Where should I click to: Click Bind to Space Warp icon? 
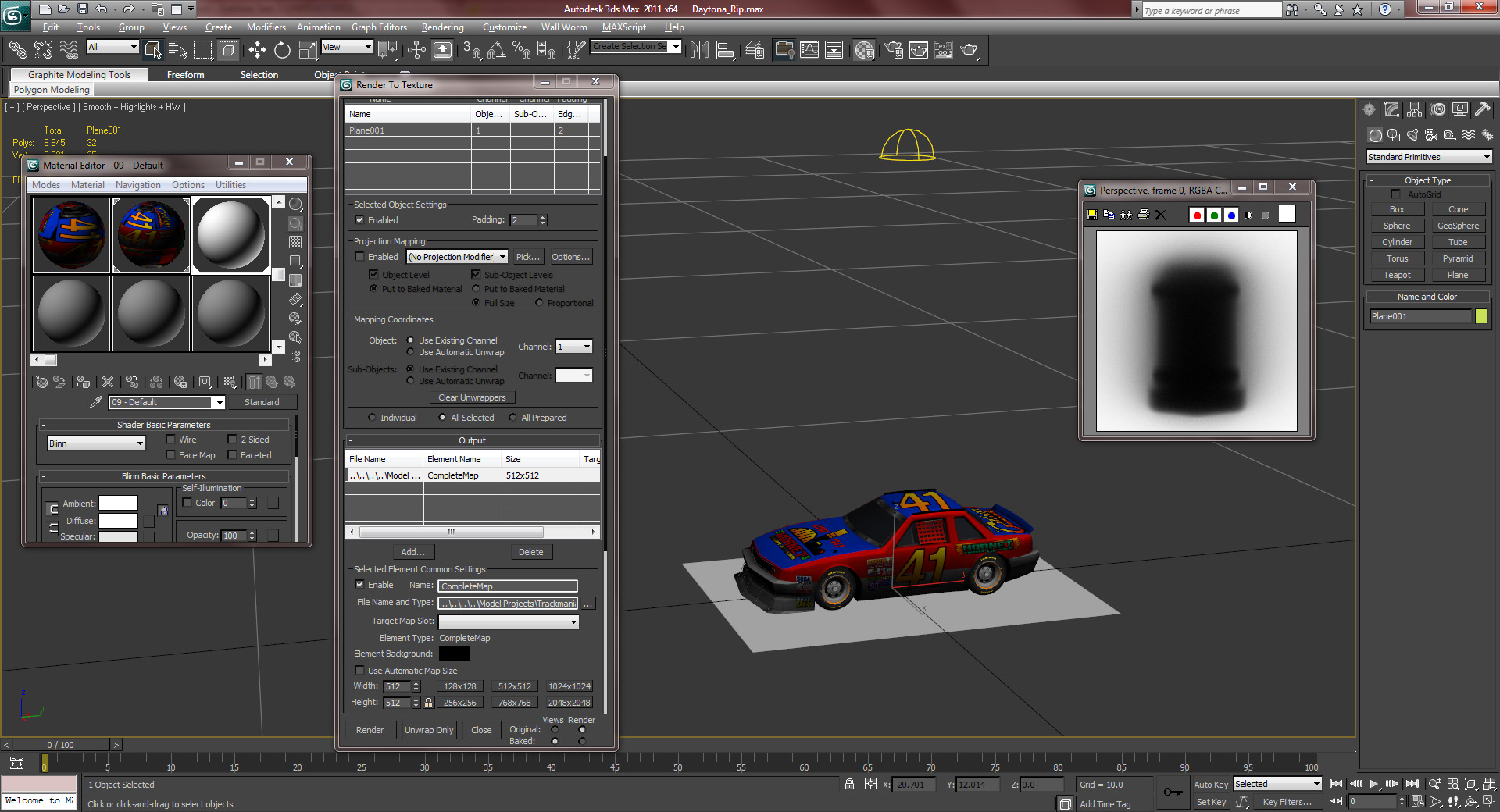[x=69, y=50]
